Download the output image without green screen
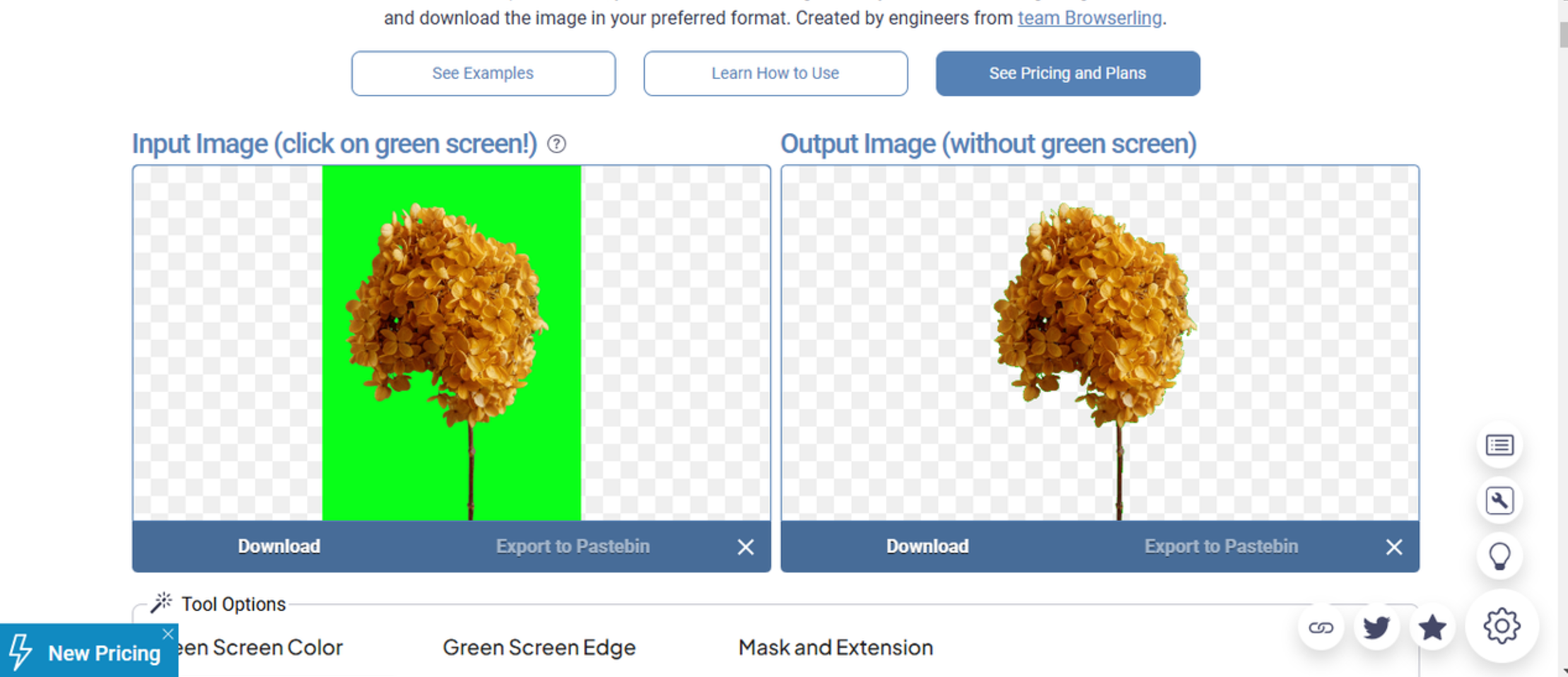This screenshot has height=677, width=1568. pos(927,546)
